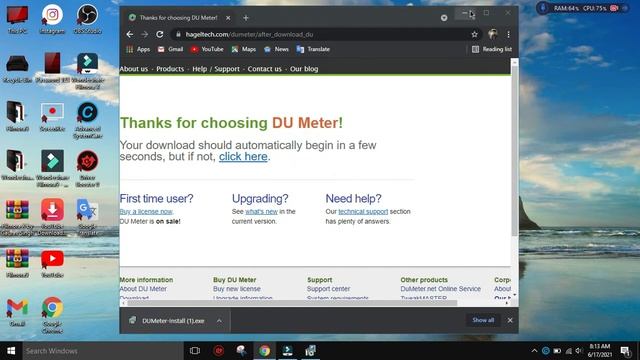Open red YouTube desktop shortcut
Viewport: 640px width, 360px height.
click(x=52, y=264)
